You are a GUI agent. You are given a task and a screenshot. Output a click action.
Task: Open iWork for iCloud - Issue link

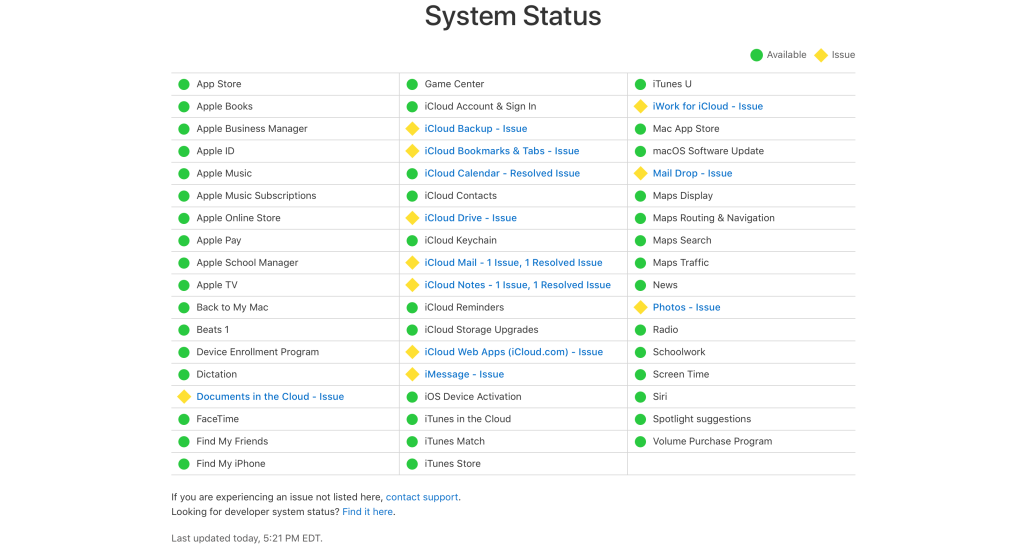[707, 106]
